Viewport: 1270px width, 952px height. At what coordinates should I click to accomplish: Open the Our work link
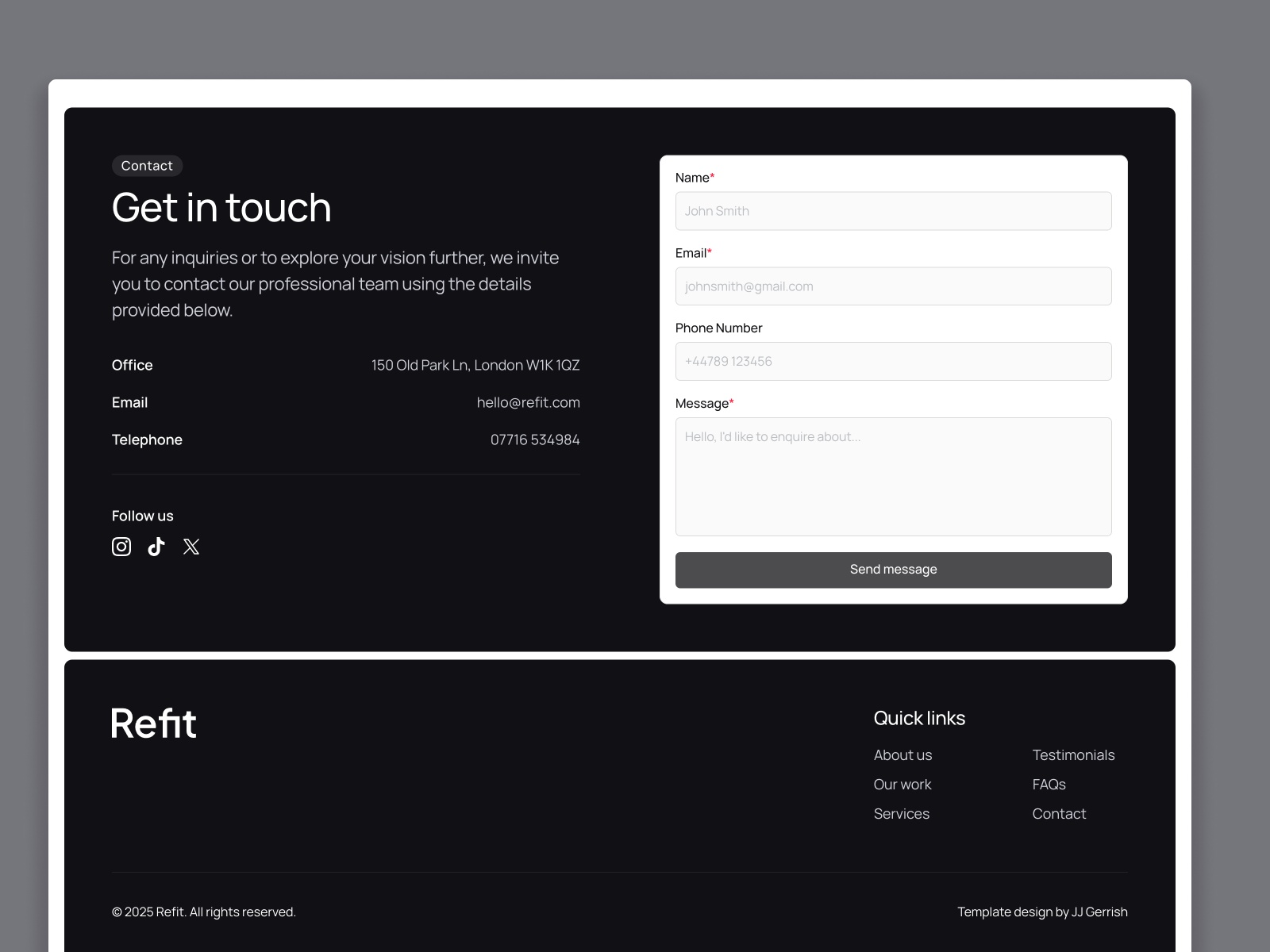pos(902,784)
